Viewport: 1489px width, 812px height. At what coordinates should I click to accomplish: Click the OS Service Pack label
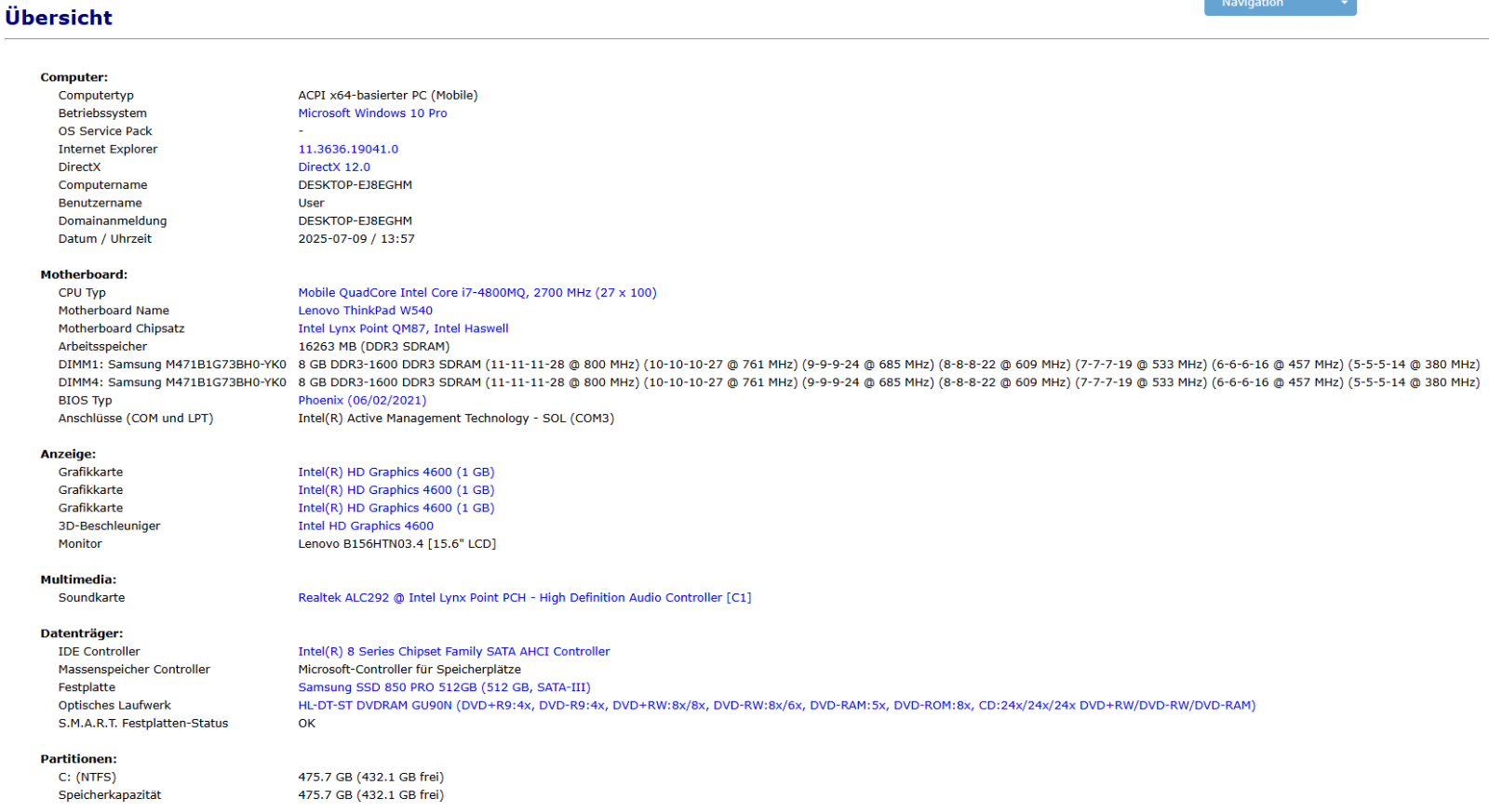tap(105, 131)
